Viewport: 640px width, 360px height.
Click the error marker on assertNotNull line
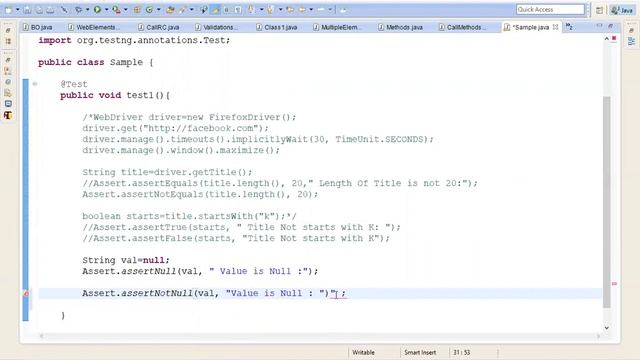26,293
